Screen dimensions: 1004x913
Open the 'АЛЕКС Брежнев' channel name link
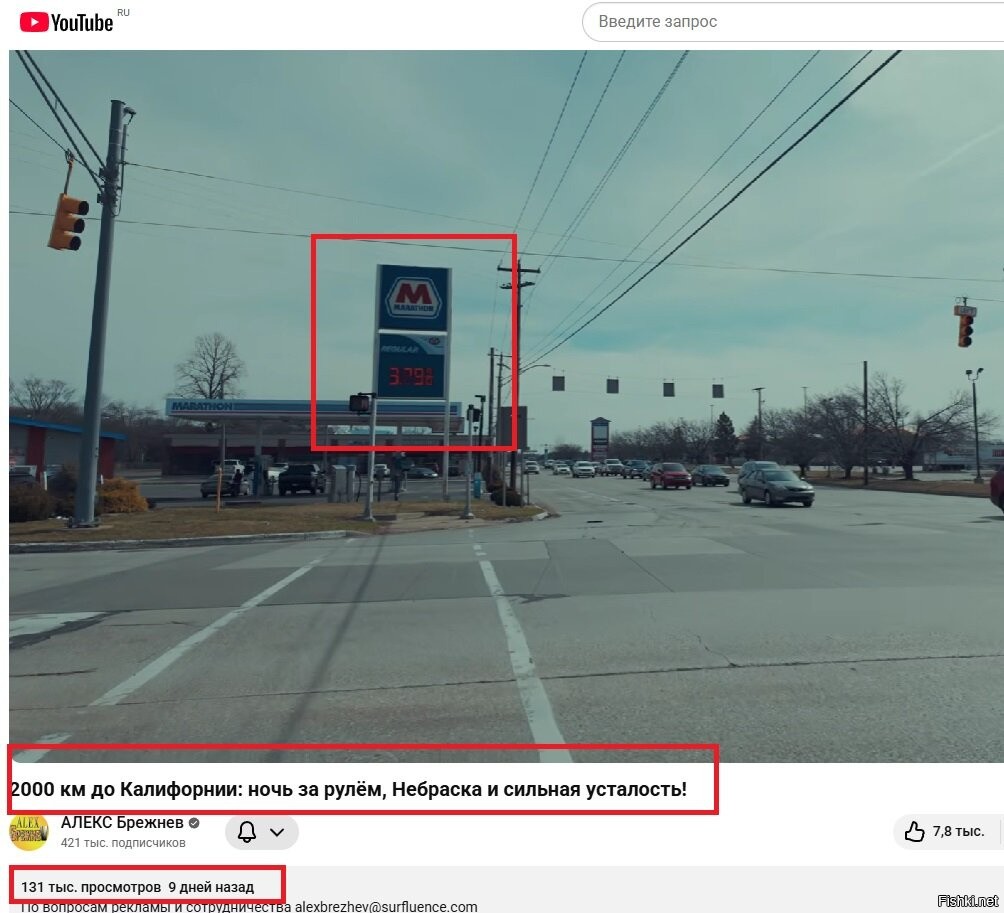122,823
